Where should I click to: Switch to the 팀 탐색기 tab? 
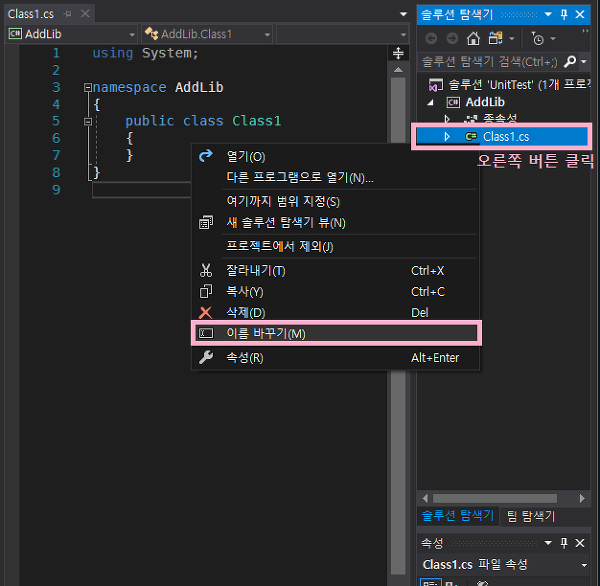coord(531,516)
